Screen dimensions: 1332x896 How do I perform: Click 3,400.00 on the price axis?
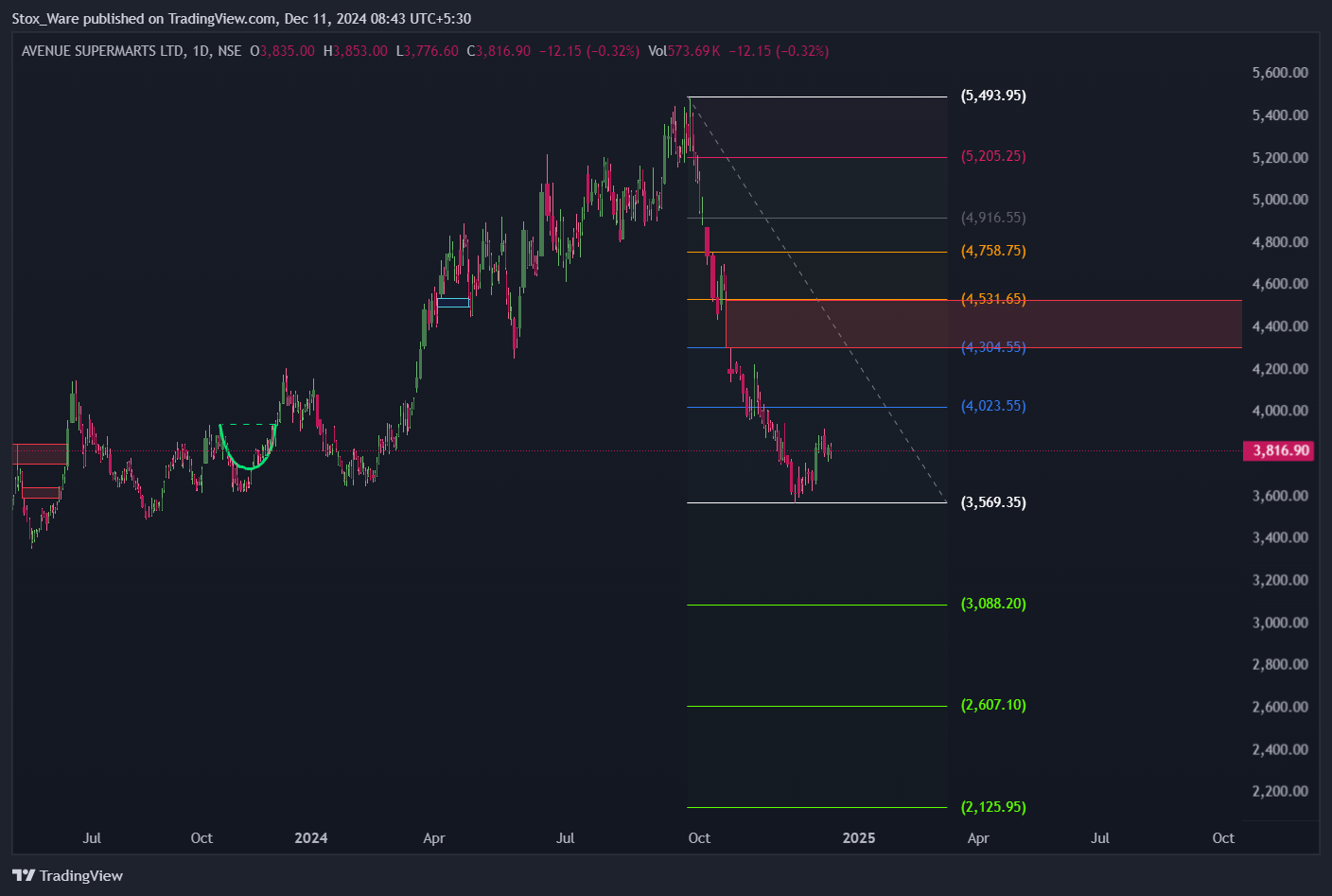[1280, 537]
